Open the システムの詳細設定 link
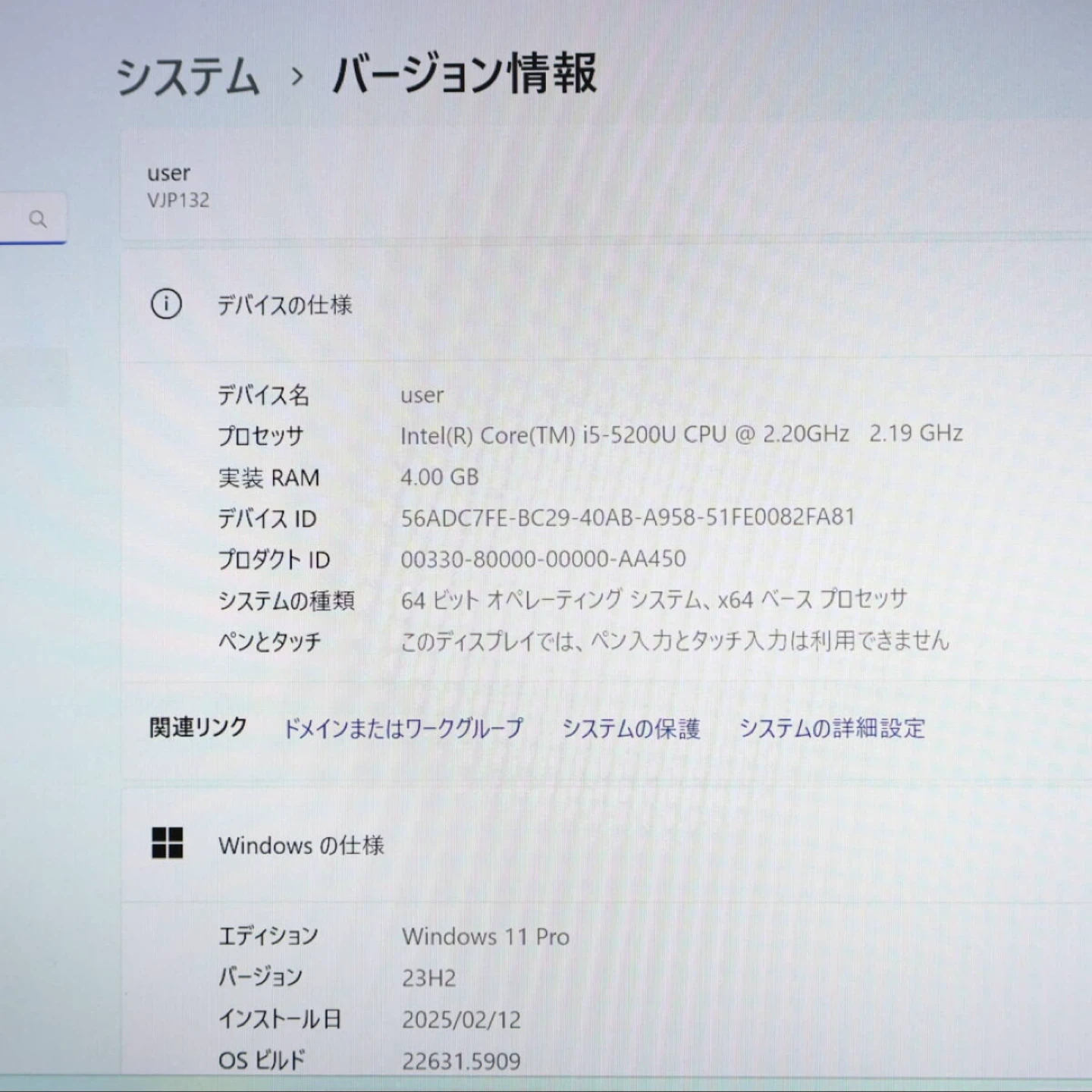This screenshot has height=1092, width=1092. click(x=832, y=728)
